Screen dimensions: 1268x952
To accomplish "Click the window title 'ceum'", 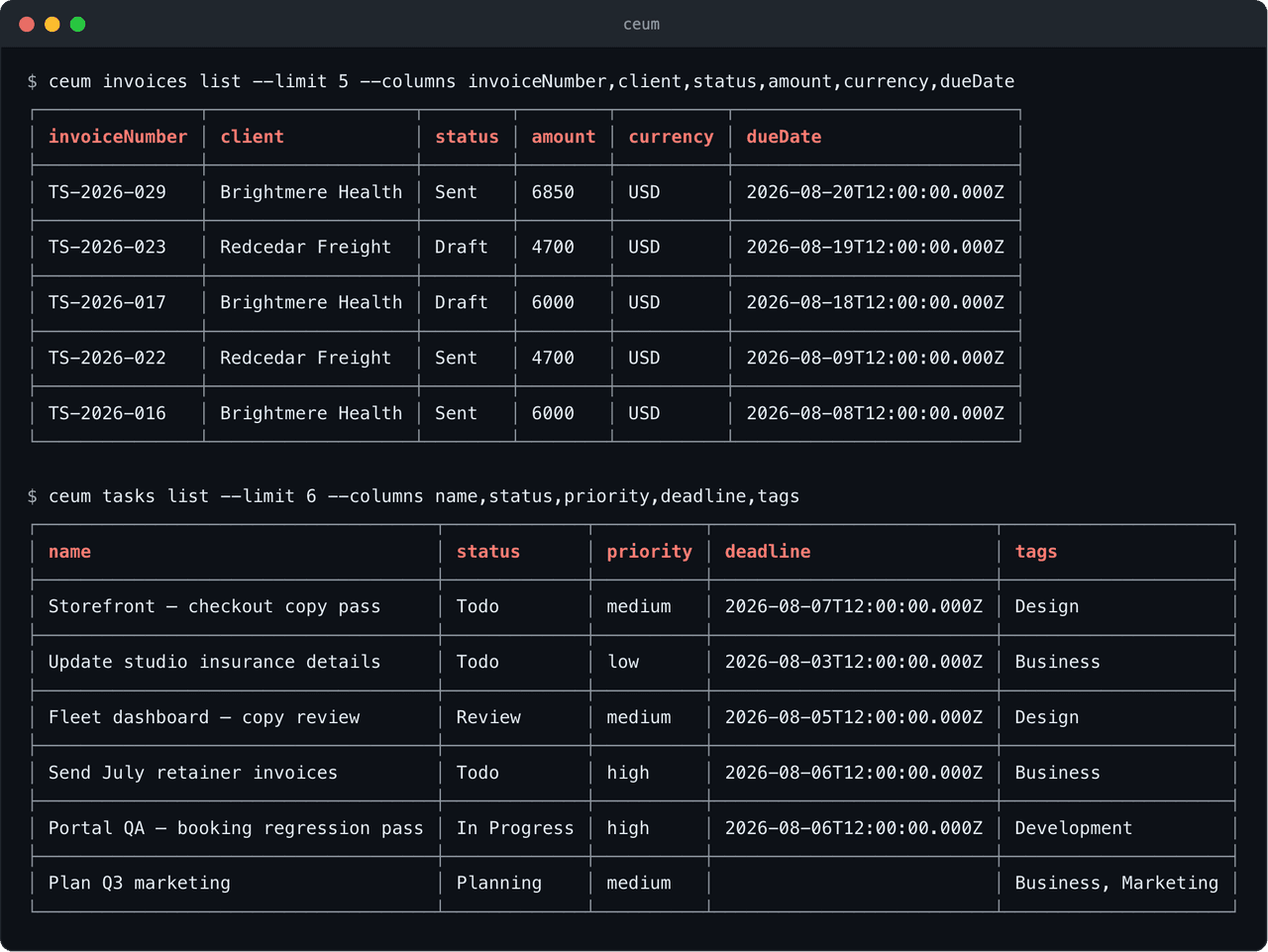I will 641,24.
